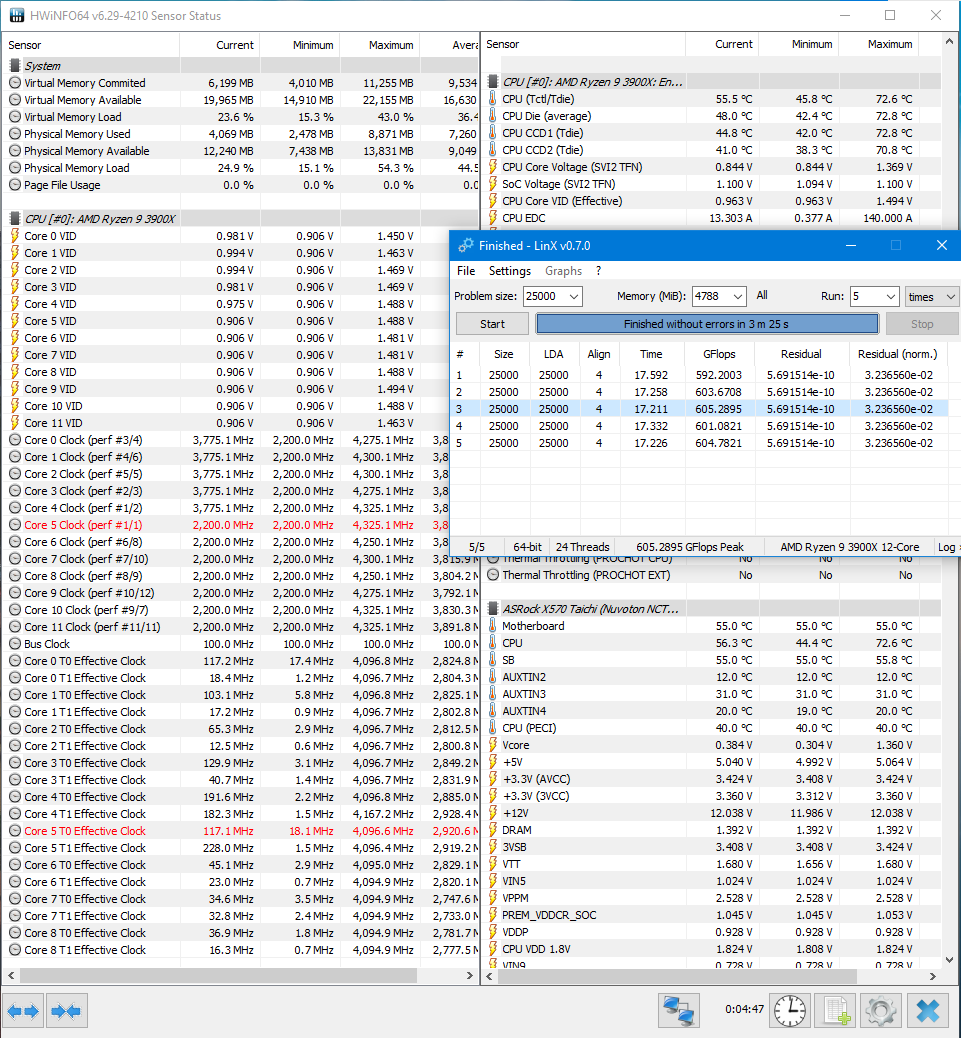Open the ? help menu in LinX

(x=598, y=271)
